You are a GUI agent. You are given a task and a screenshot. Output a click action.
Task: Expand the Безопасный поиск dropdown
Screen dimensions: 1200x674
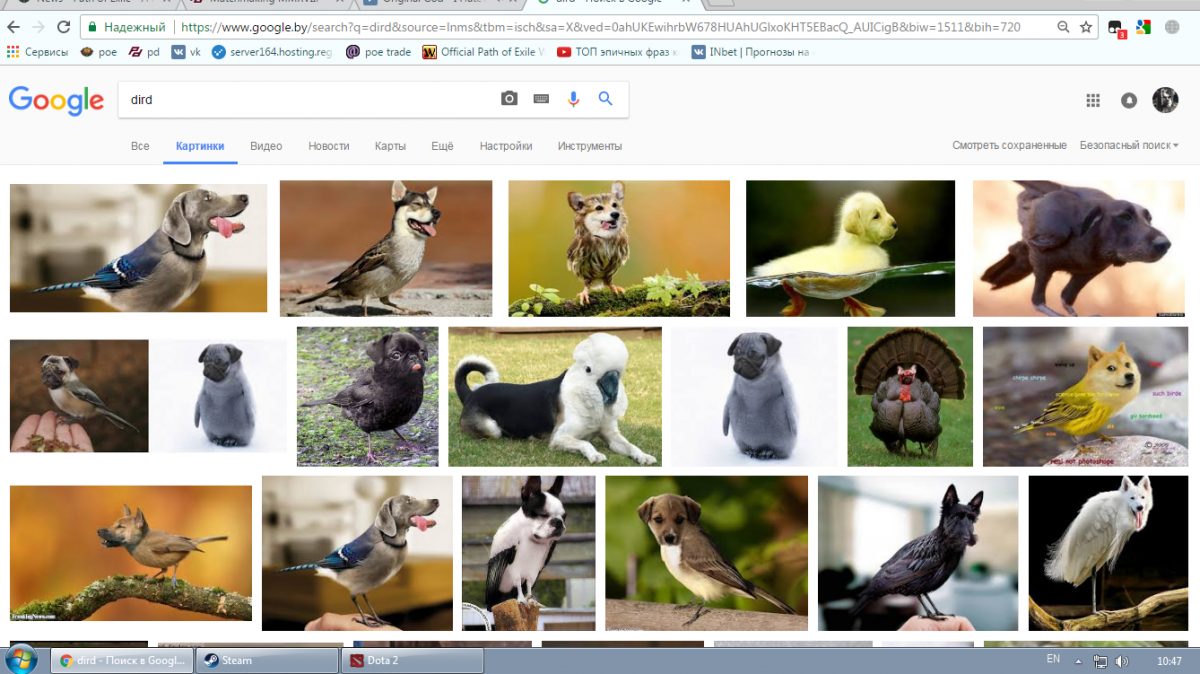pyautogui.click(x=1128, y=146)
